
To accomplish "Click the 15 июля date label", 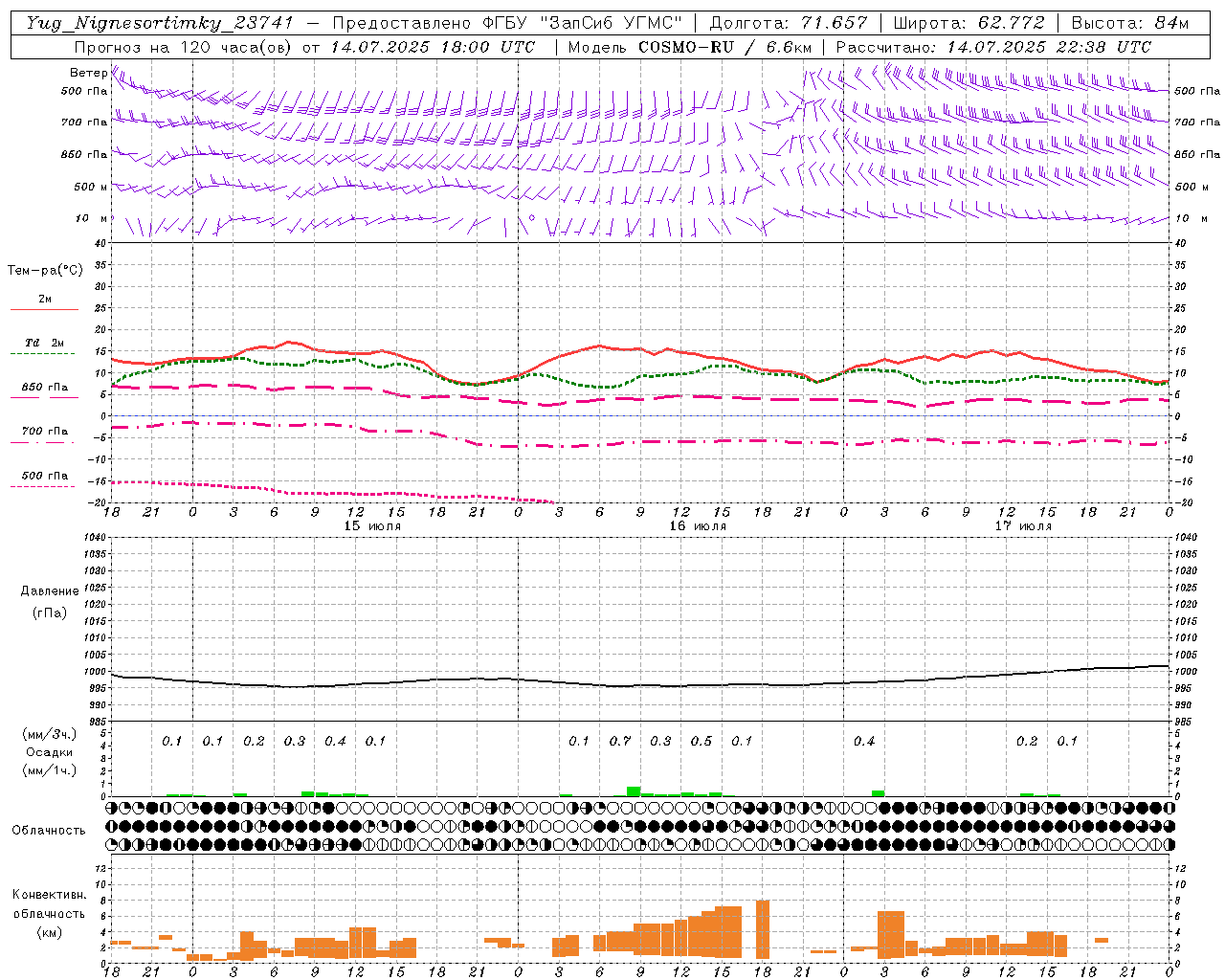I will 372,526.
